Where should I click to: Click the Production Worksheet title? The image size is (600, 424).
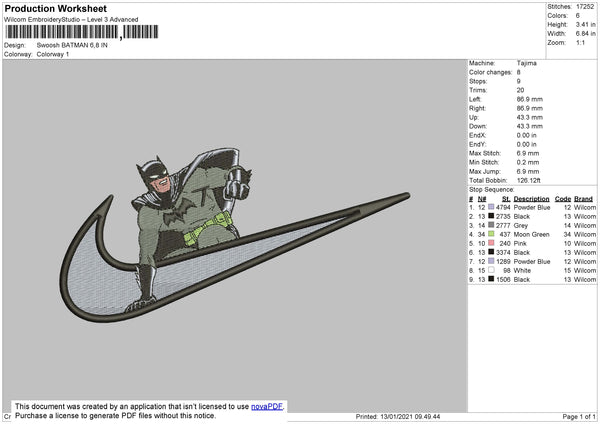(55, 9)
